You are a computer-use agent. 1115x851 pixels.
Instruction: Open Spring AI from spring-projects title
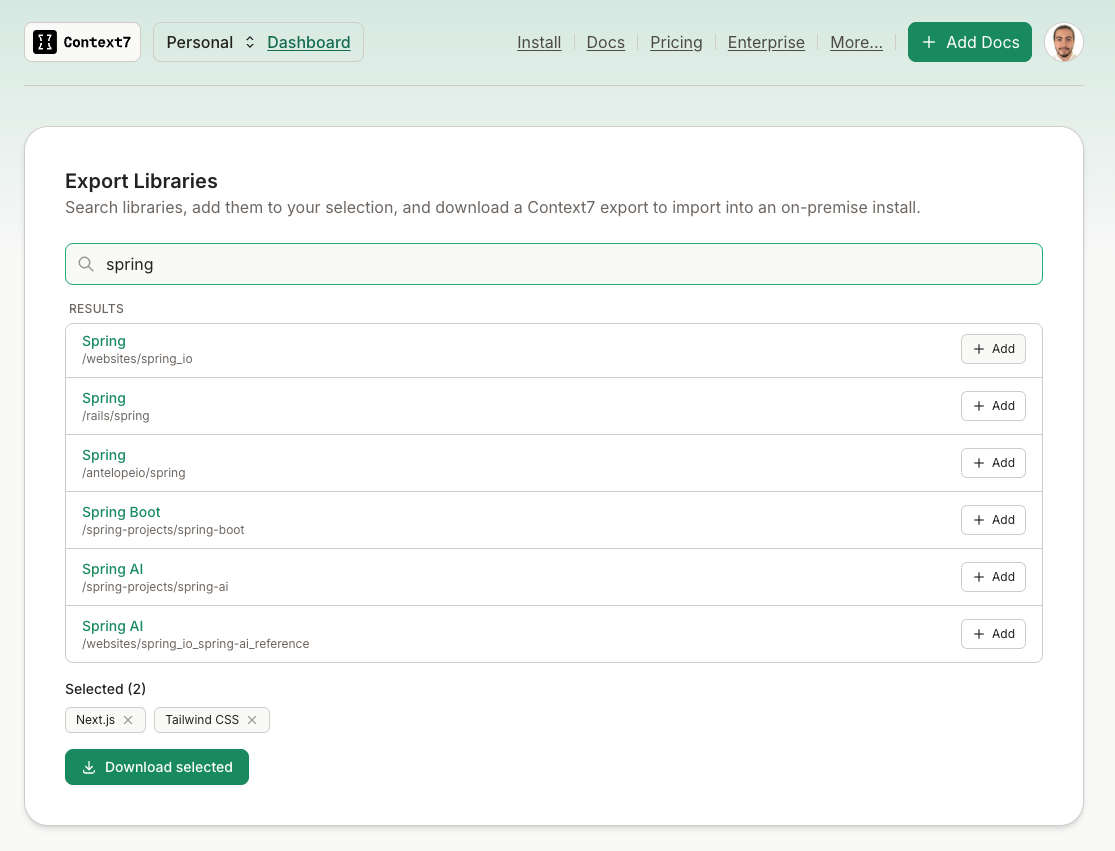(112, 569)
